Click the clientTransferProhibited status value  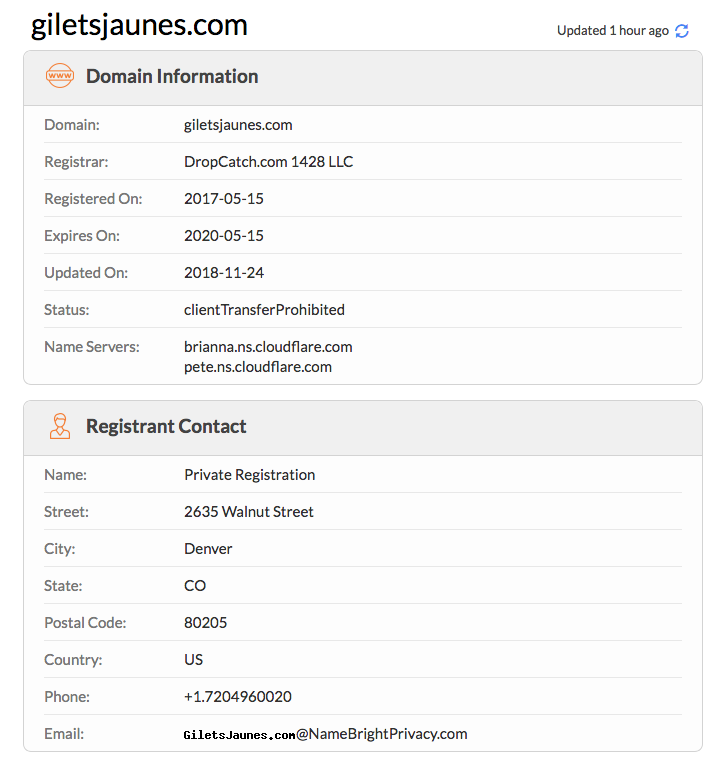264,310
